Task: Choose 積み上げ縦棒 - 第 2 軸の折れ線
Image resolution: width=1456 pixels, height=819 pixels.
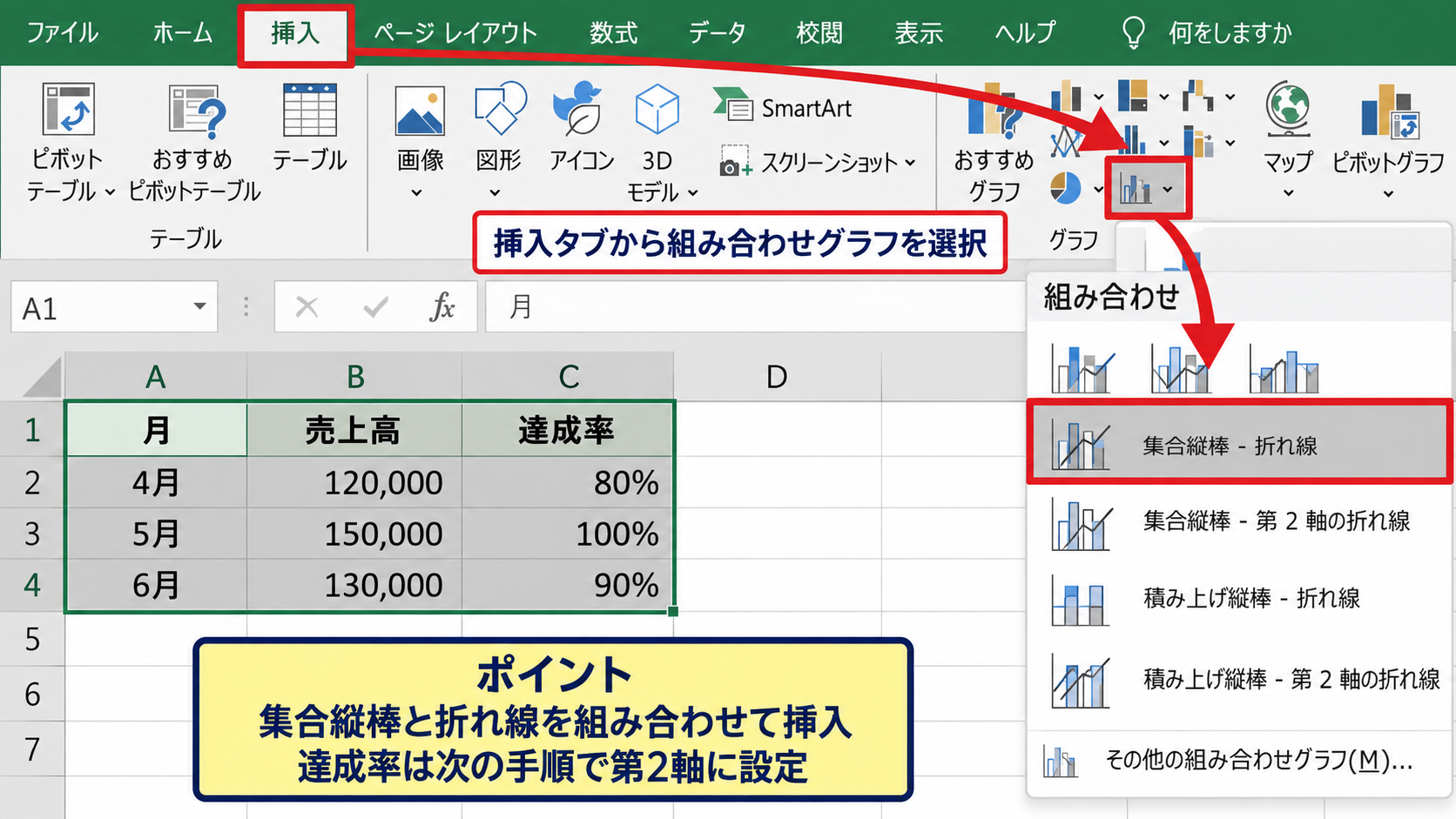Action: tap(1239, 679)
